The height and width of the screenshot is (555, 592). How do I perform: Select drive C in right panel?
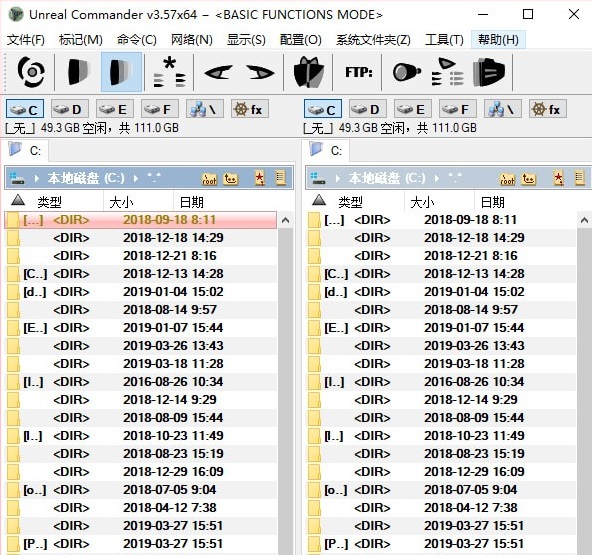point(323,109)
